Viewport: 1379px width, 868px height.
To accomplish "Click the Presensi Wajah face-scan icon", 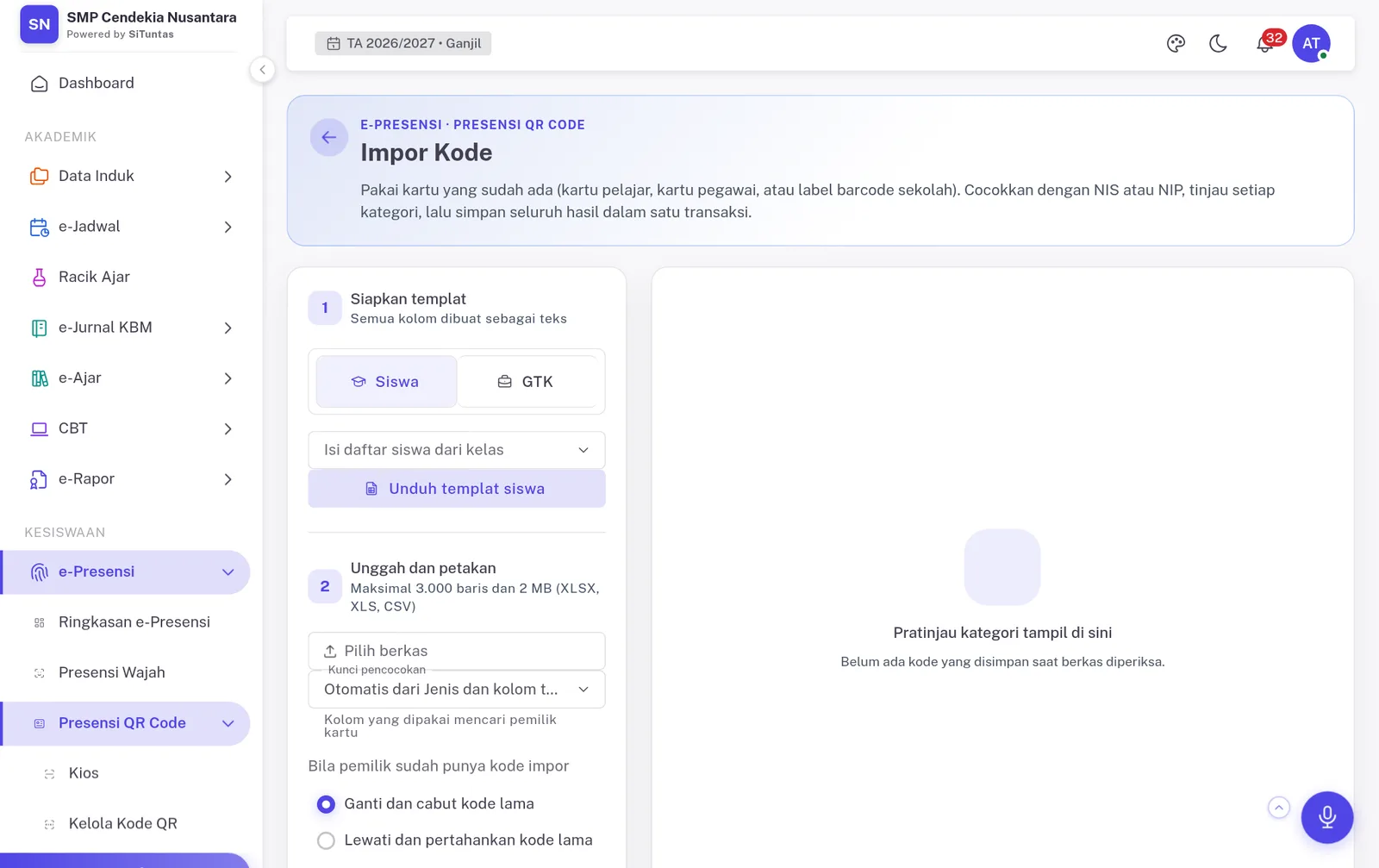I will [39, 673].
